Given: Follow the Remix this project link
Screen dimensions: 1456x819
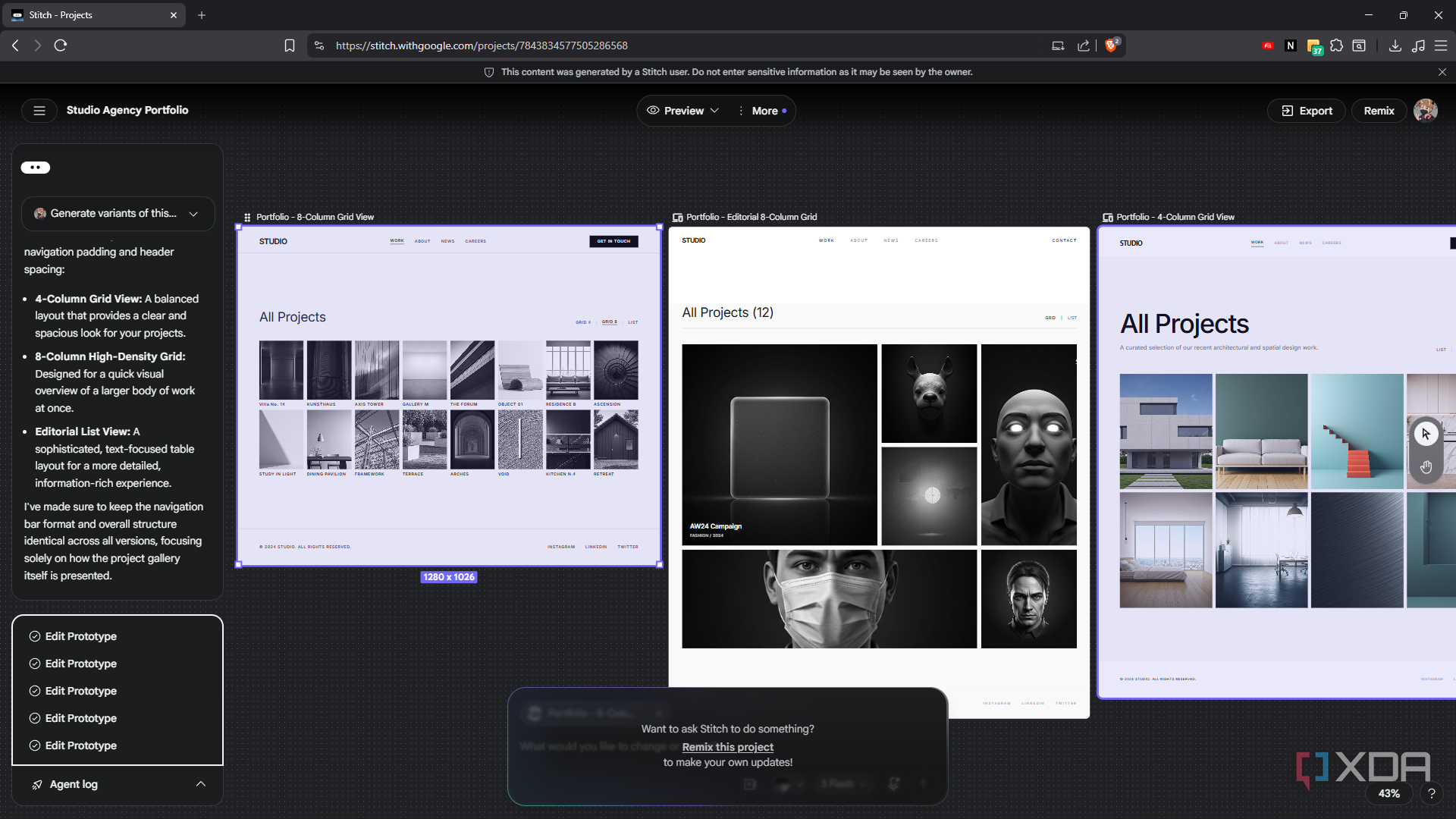Looking at the screenshot, I should pyautogui.click(x=727, y=747).
